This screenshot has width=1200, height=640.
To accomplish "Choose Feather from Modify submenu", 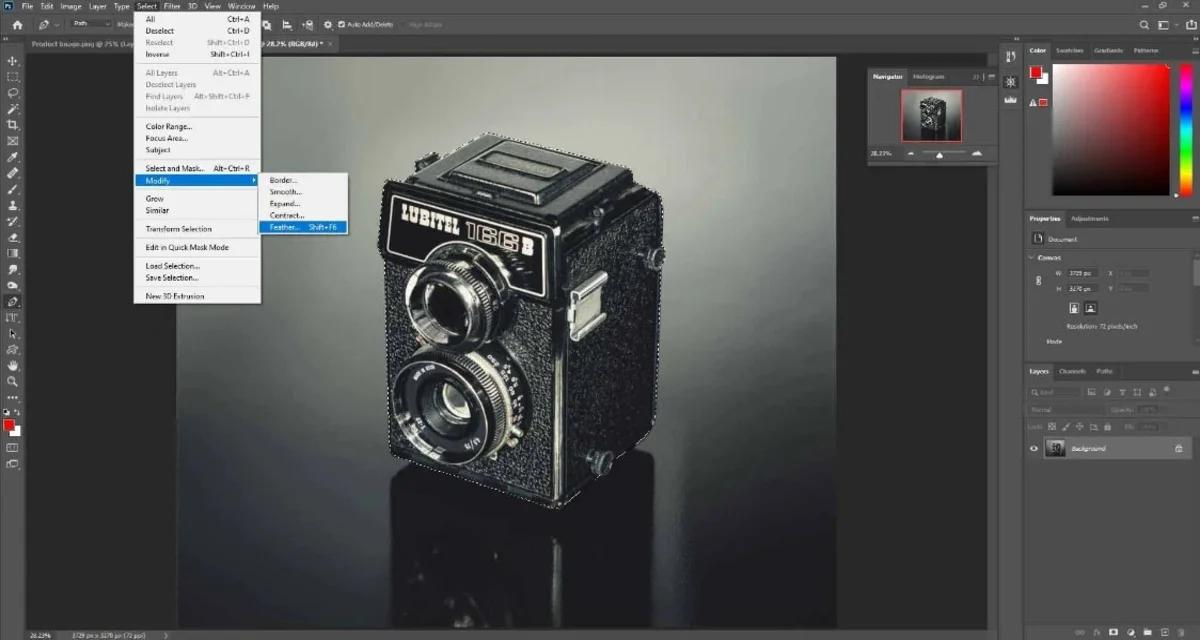I will pyautogui.click(x=303, y=227).
